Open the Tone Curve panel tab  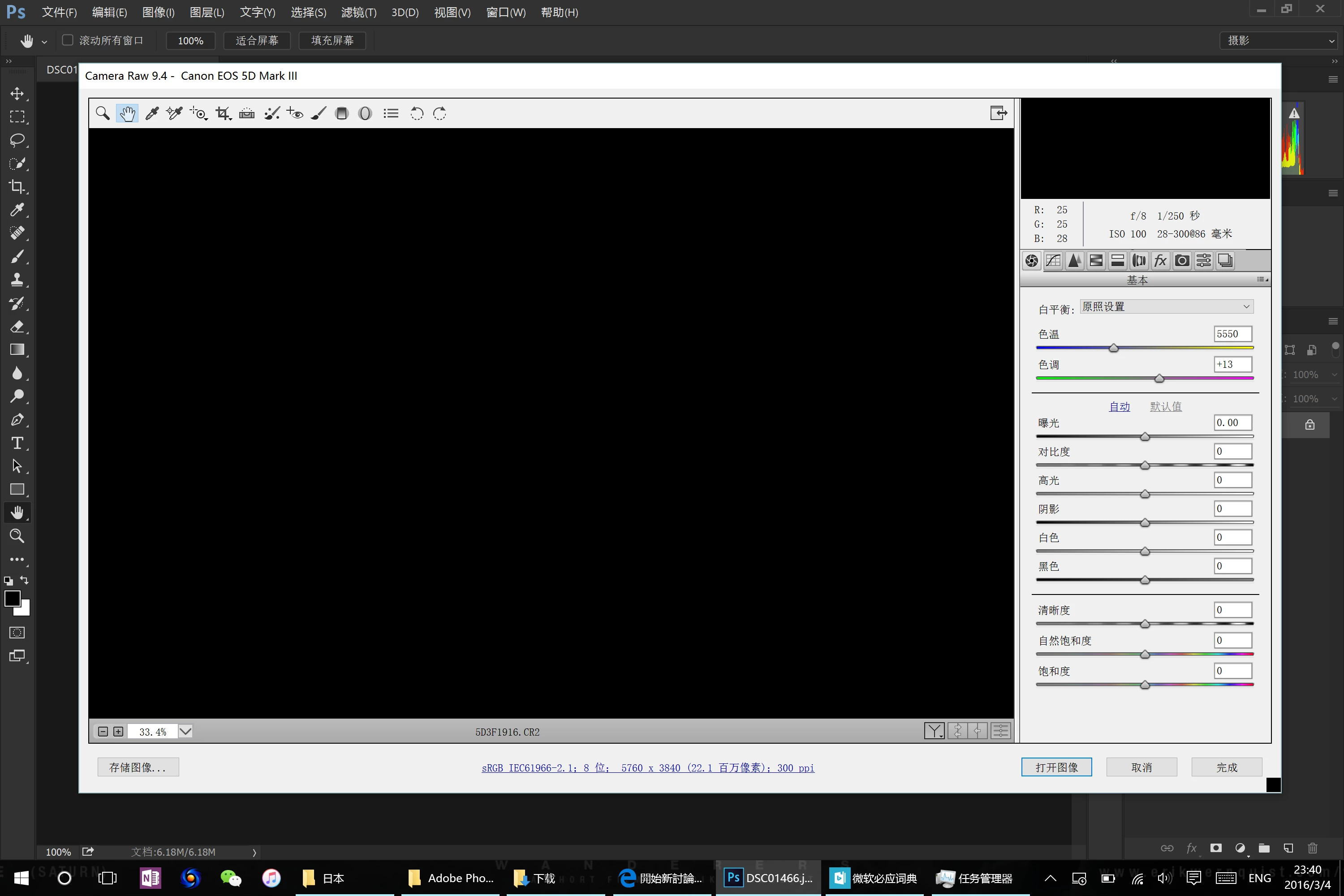1053,261
